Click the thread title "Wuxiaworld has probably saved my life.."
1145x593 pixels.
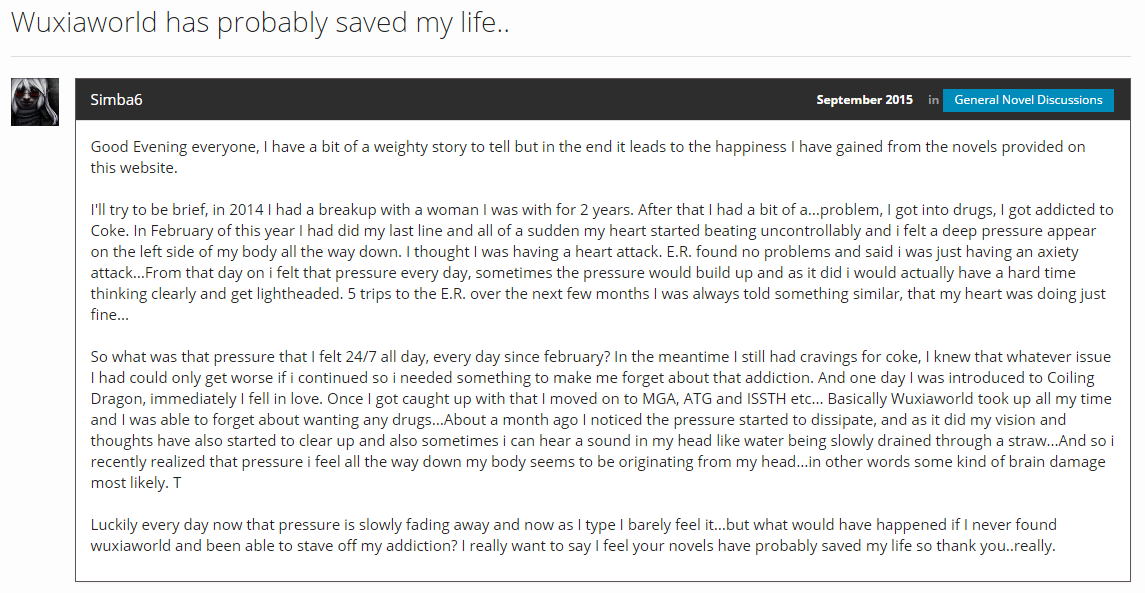260,23
